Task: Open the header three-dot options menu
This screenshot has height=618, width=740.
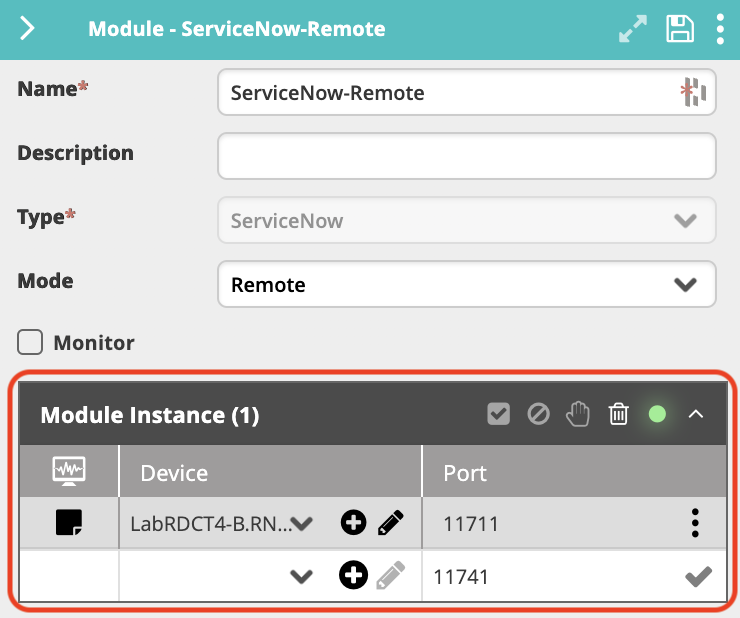Action: click(x=720, y=29)
